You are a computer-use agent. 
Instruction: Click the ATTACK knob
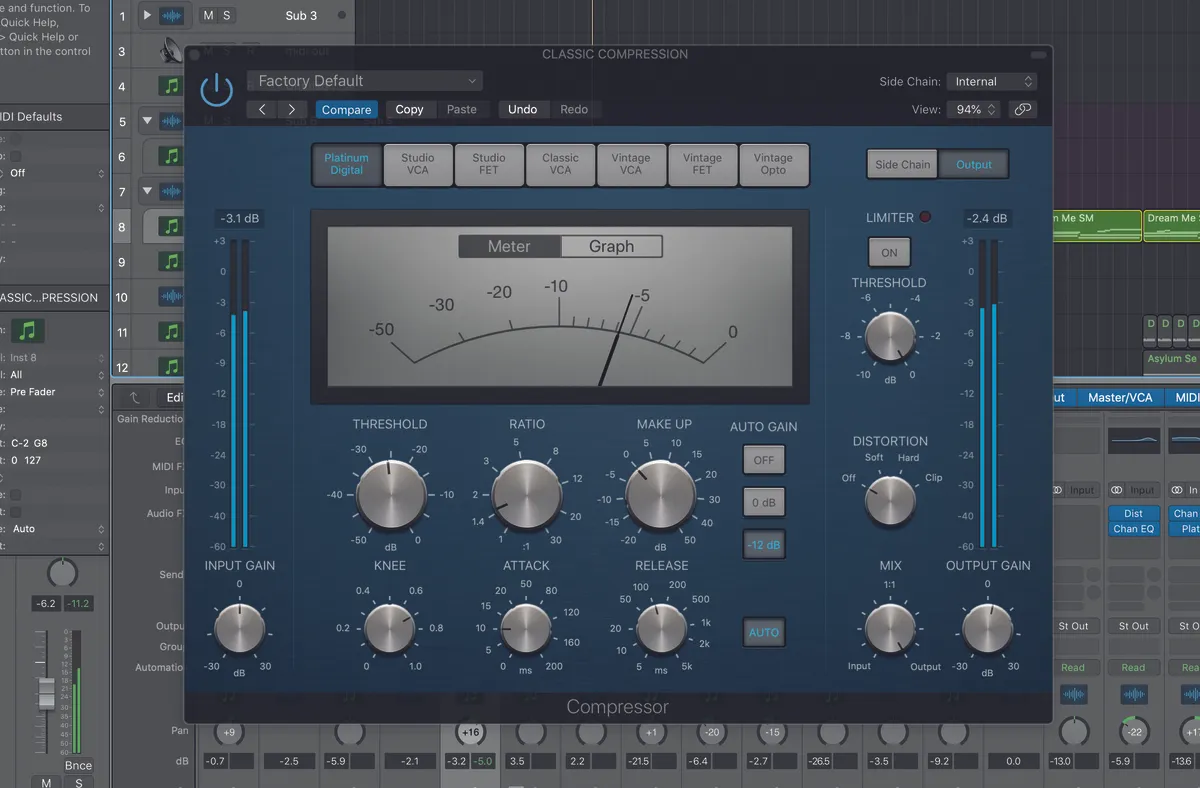point(526,628)
